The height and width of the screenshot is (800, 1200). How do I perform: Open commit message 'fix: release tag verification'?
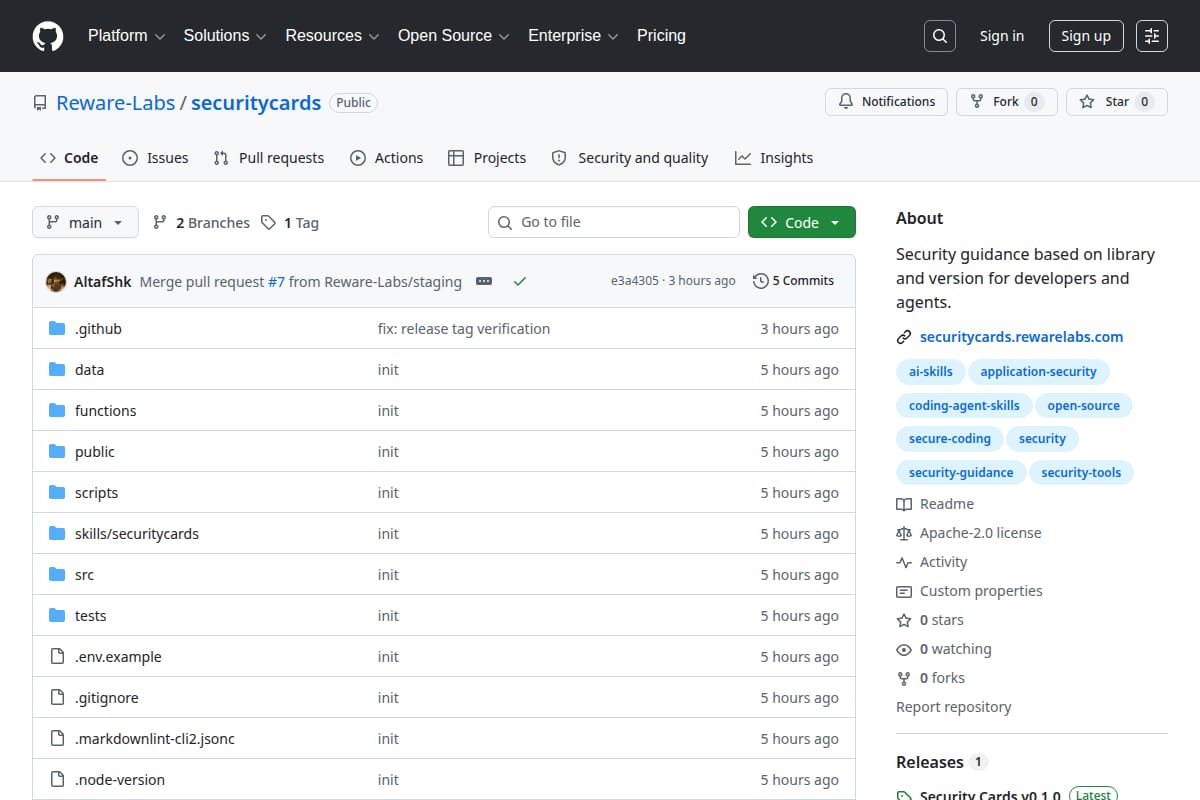(464, 328)
